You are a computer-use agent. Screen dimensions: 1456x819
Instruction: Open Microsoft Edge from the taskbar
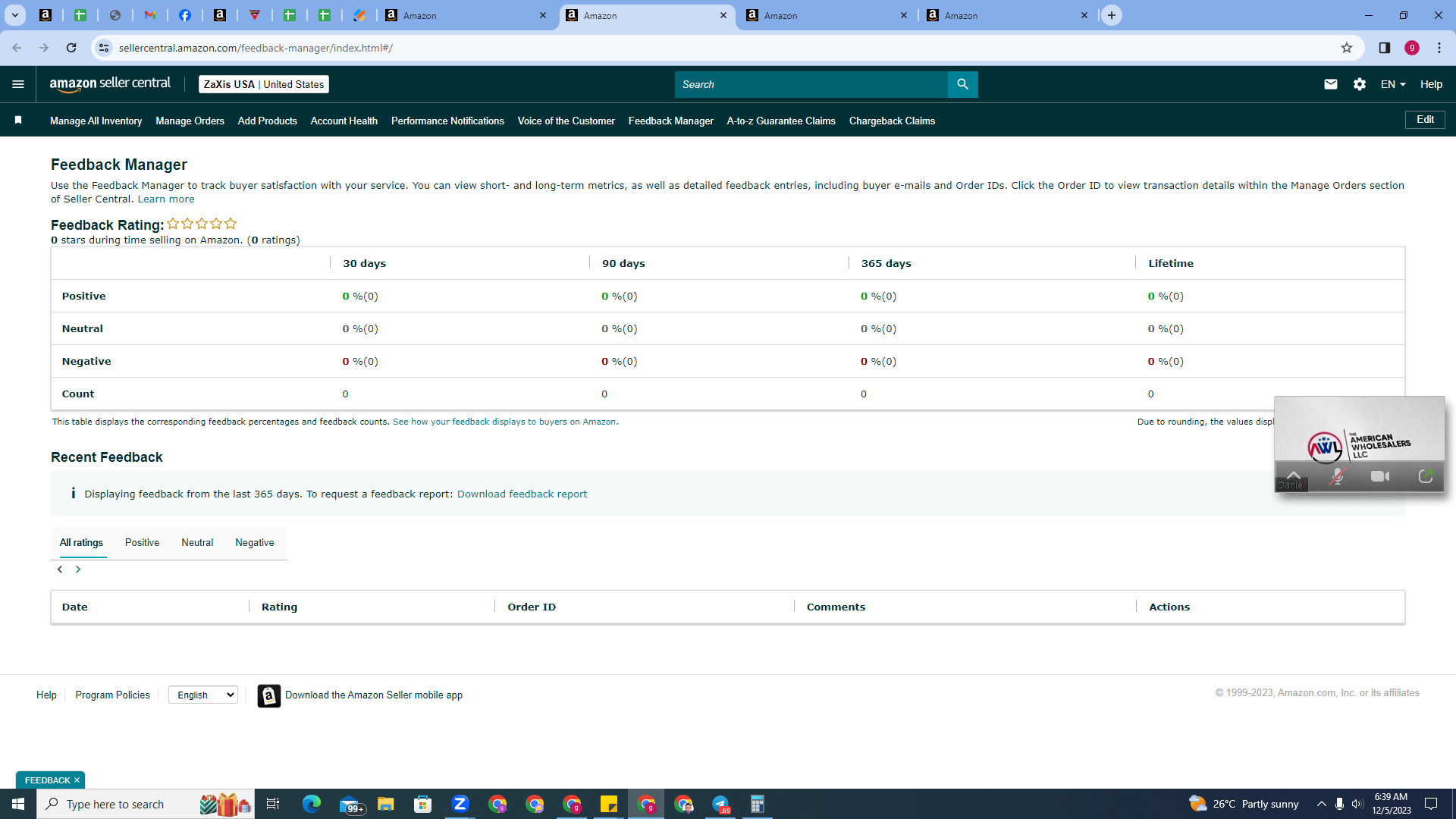[312, 804]
